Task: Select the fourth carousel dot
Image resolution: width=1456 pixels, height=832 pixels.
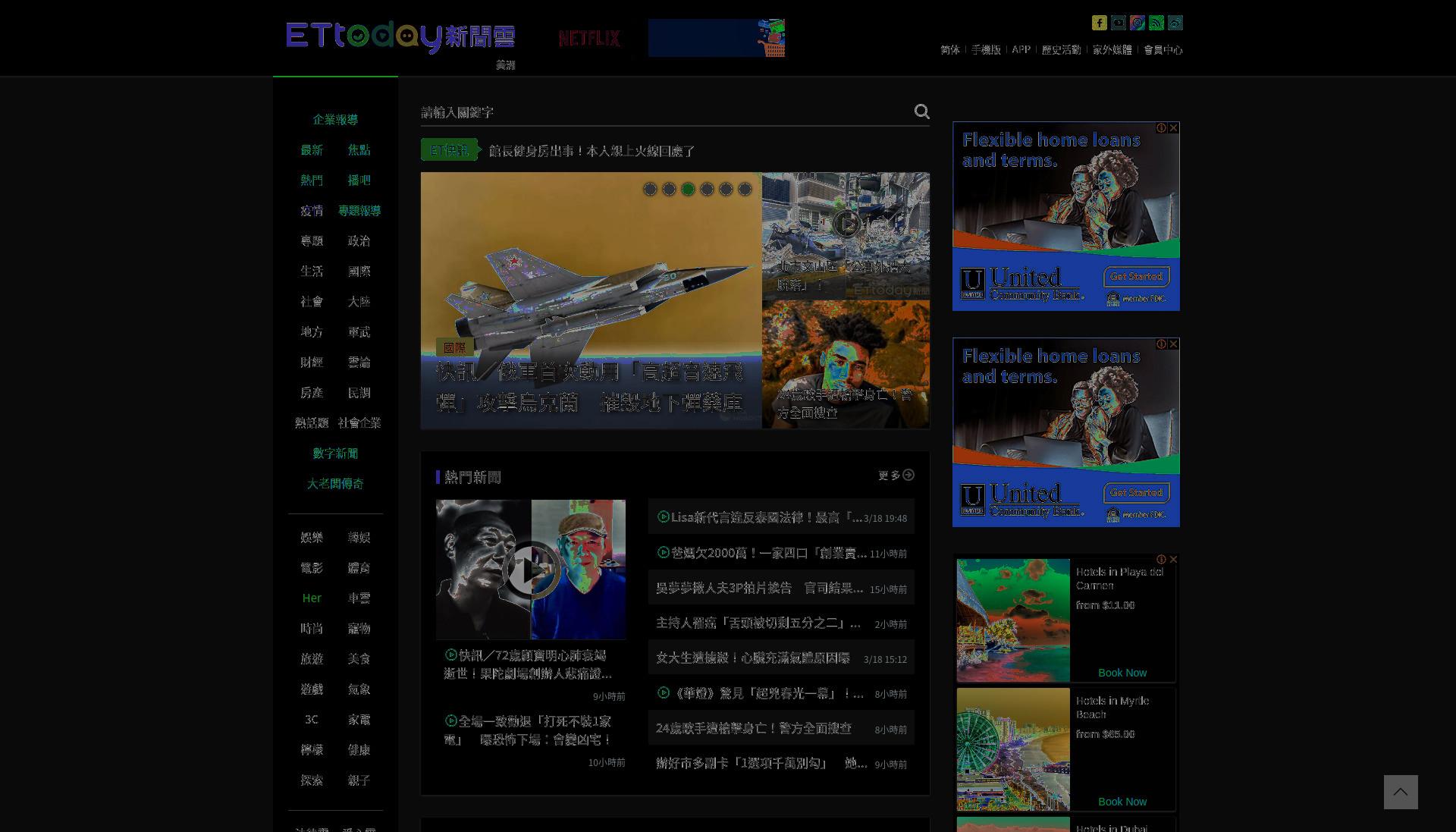Action: [x=707, y=189]
